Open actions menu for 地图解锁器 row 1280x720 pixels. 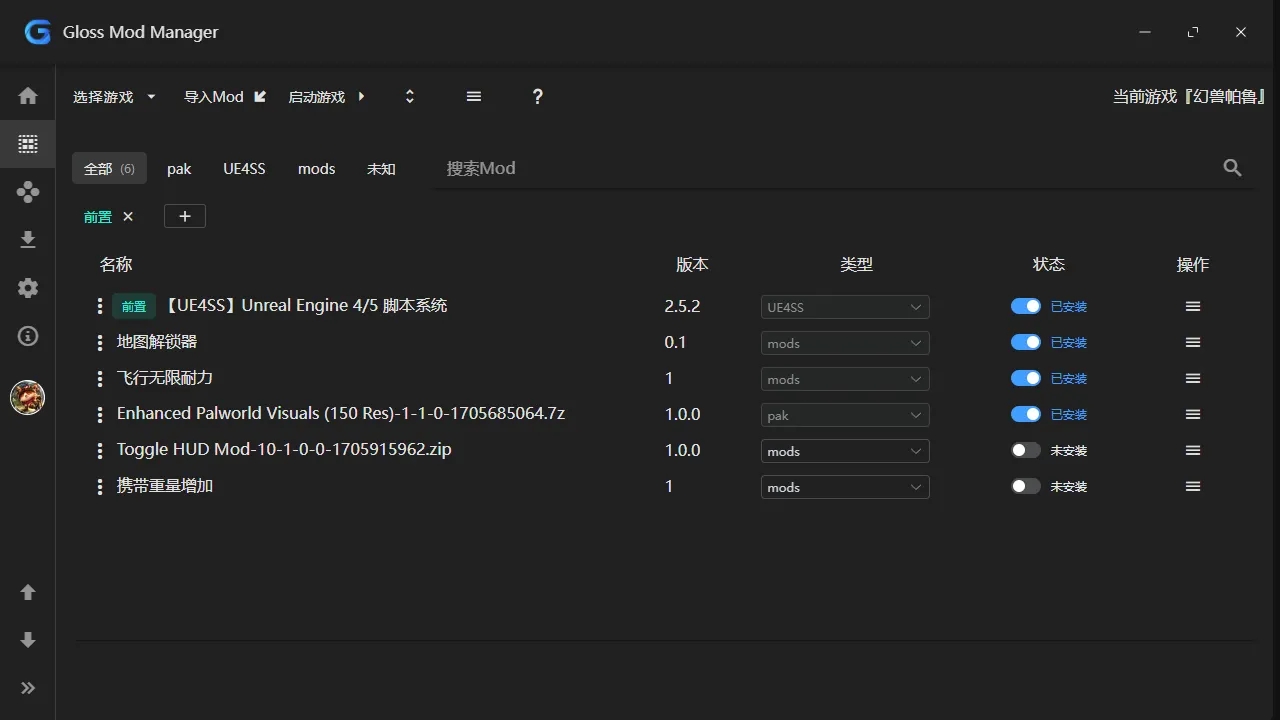click(1193, 343)
